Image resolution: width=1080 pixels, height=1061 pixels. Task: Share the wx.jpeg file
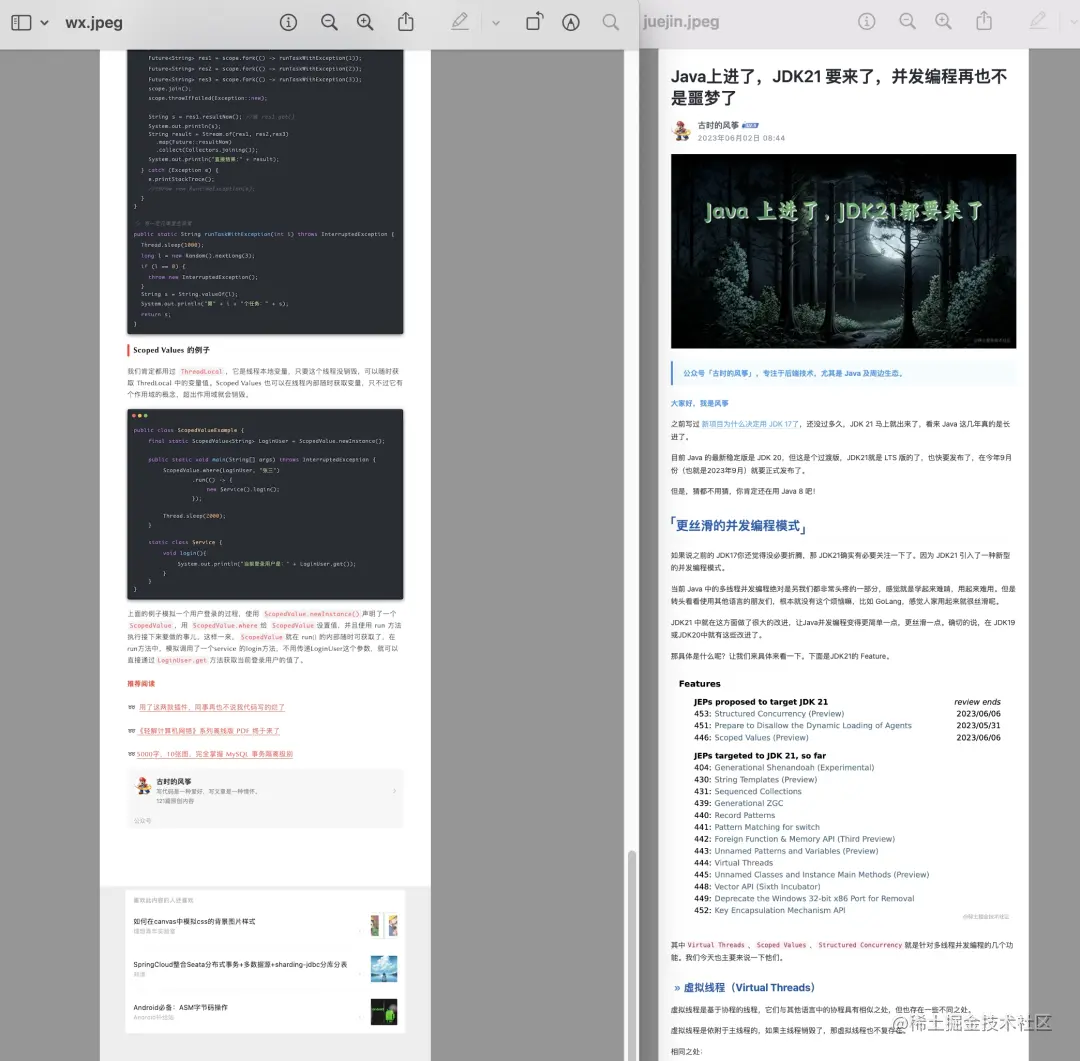point(406,22)
